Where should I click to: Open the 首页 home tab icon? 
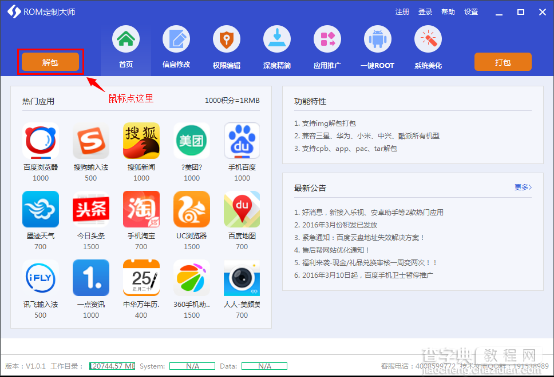pyautogui.click(x=126, y=39)
